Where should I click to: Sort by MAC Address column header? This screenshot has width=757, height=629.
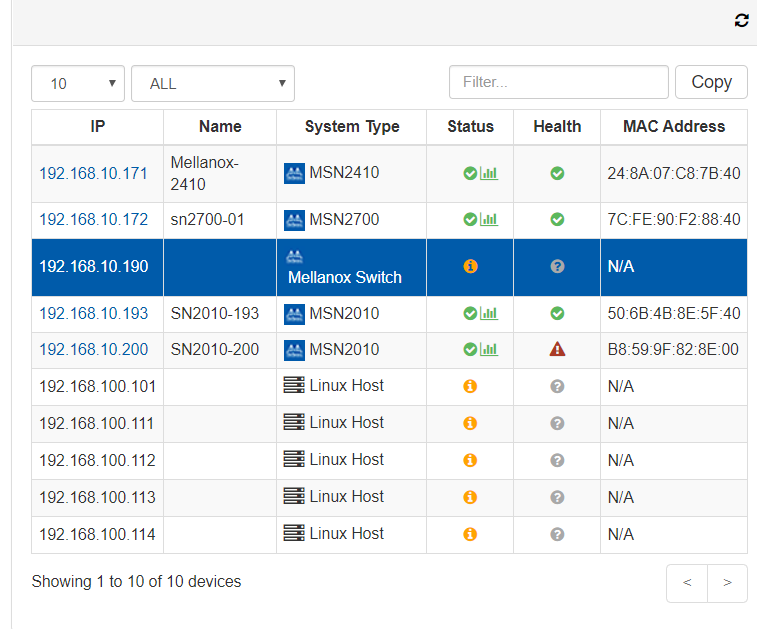674,126
